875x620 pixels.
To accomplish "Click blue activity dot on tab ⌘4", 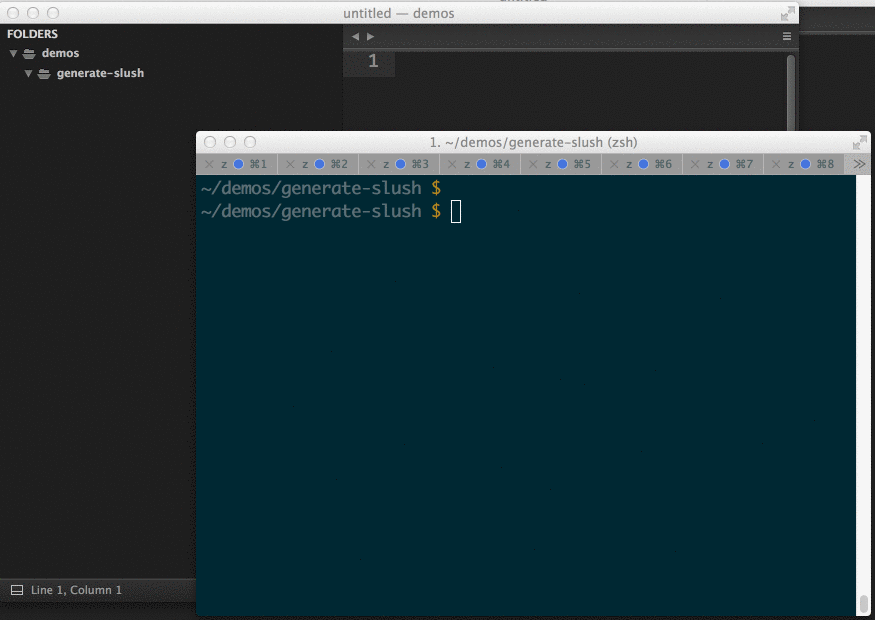I will tap(482, 164).
